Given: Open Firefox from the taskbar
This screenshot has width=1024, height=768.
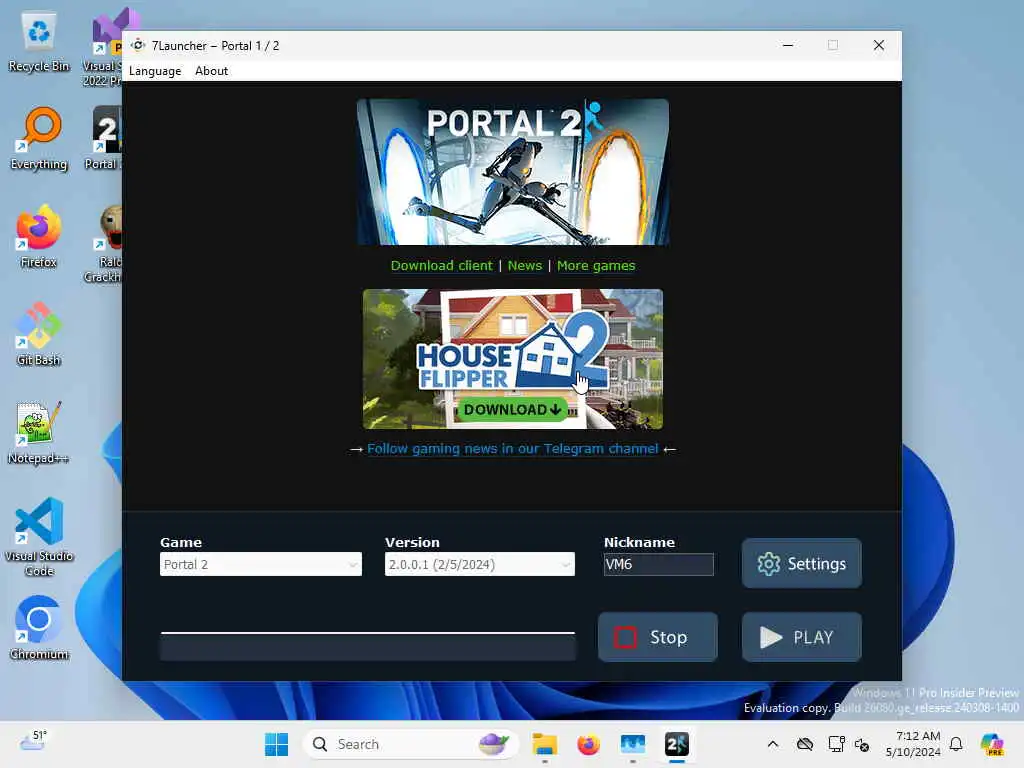Looking at the screenshot, I should pyautogui.click(x=588, y=744).
